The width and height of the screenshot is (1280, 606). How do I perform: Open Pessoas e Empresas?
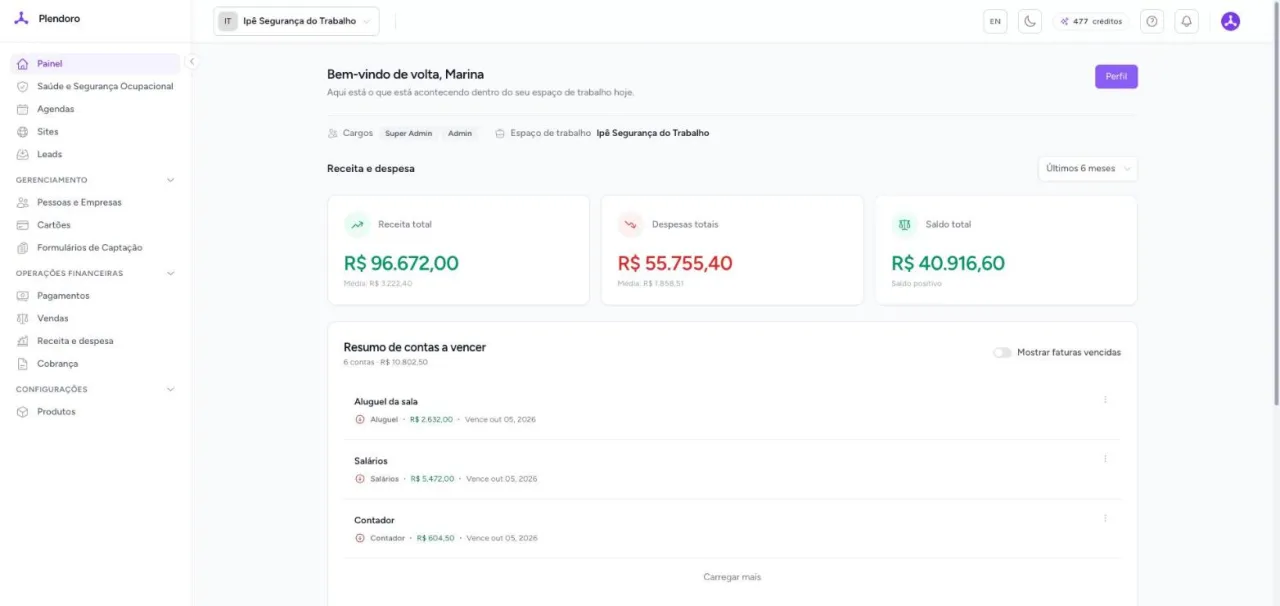95,202
